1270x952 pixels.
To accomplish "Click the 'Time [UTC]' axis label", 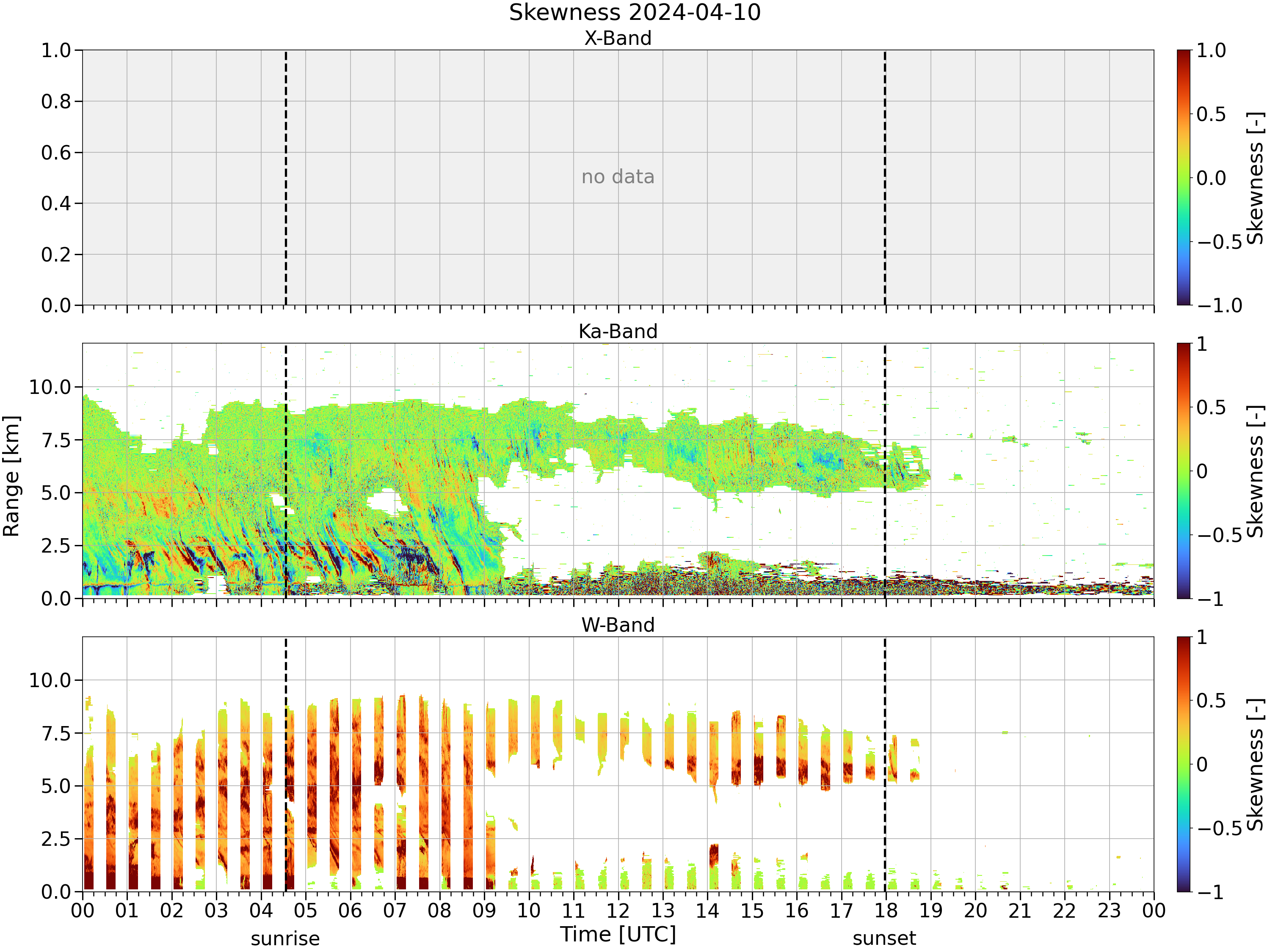I will tap(618, 935).
